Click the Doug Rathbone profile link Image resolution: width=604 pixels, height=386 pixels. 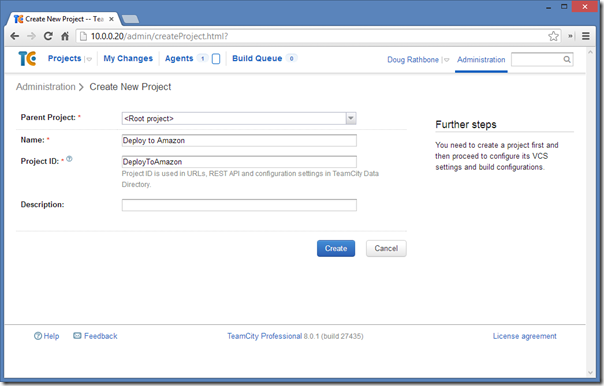pos(413,60)
